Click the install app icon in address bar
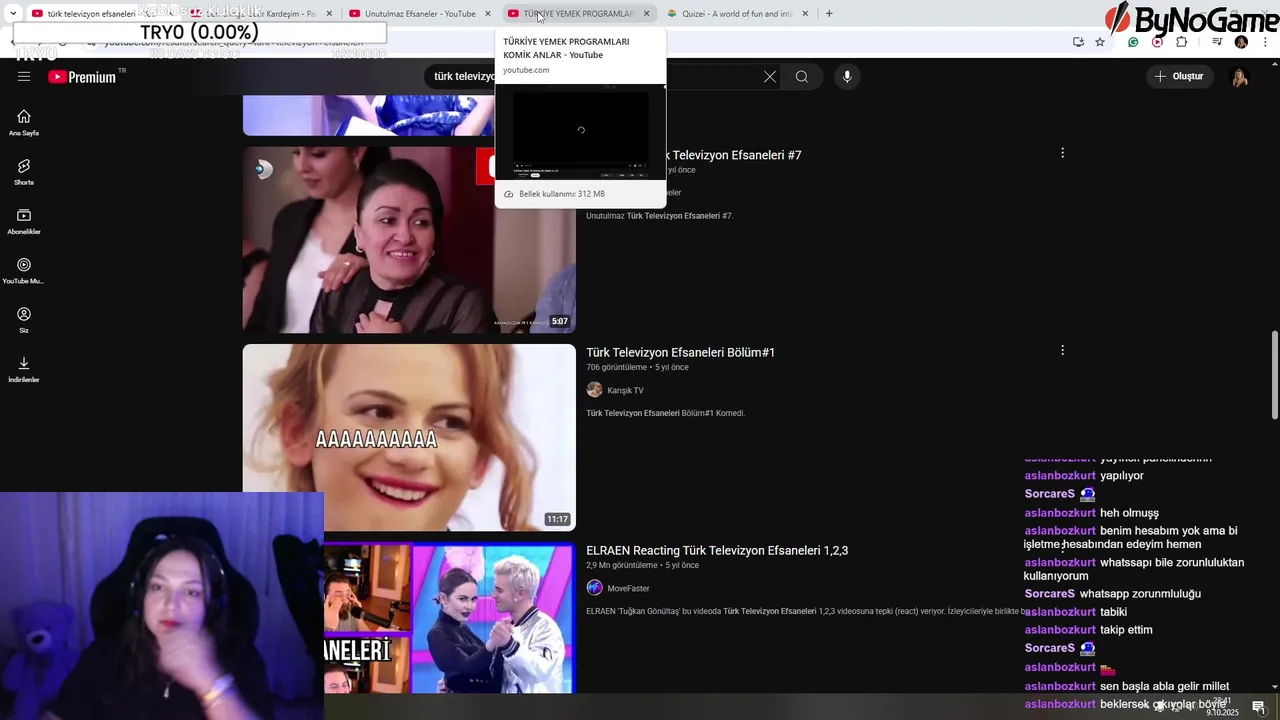 pos(1078,42)
